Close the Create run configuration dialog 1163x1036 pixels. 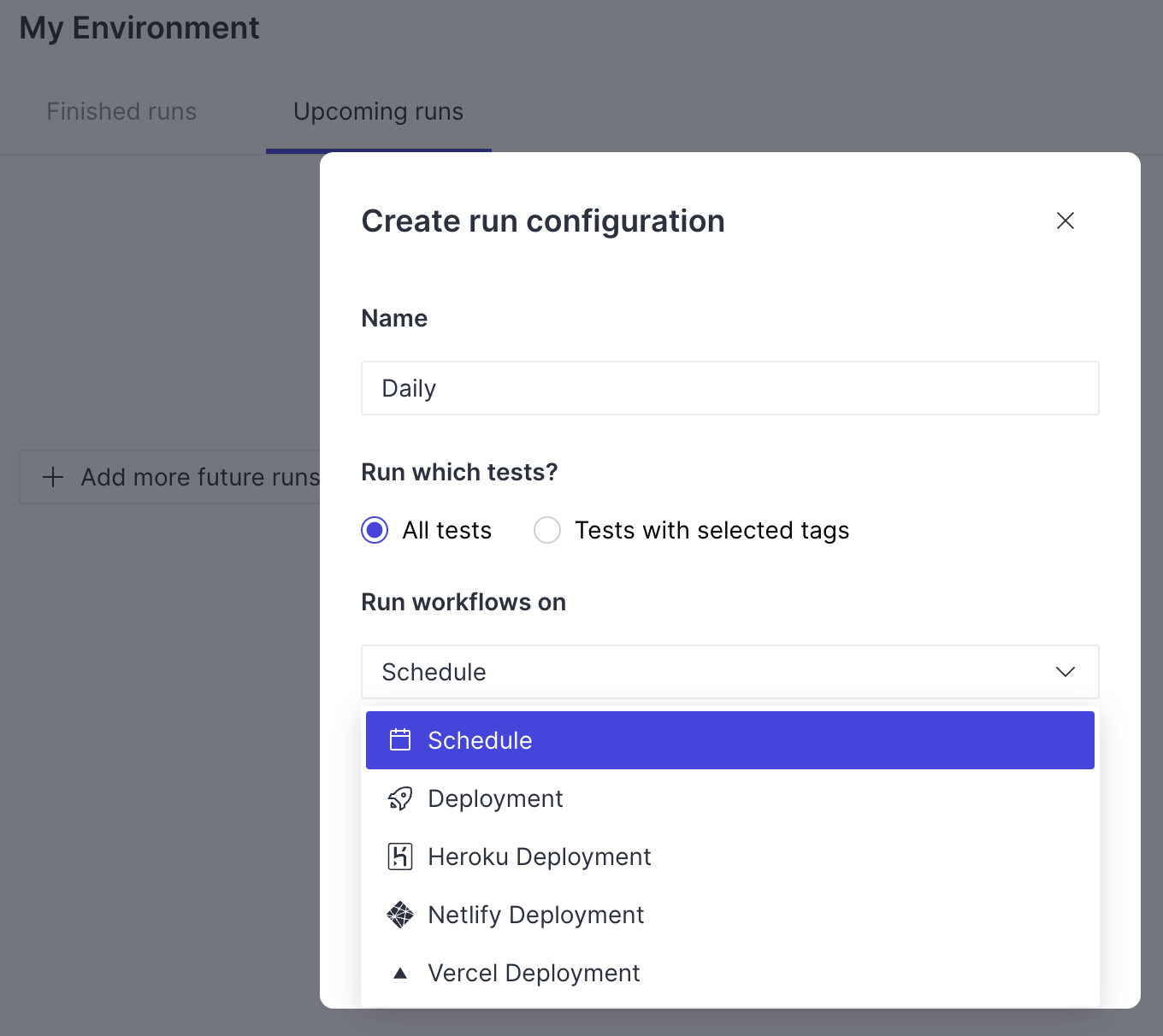(x=1065, y=221)
